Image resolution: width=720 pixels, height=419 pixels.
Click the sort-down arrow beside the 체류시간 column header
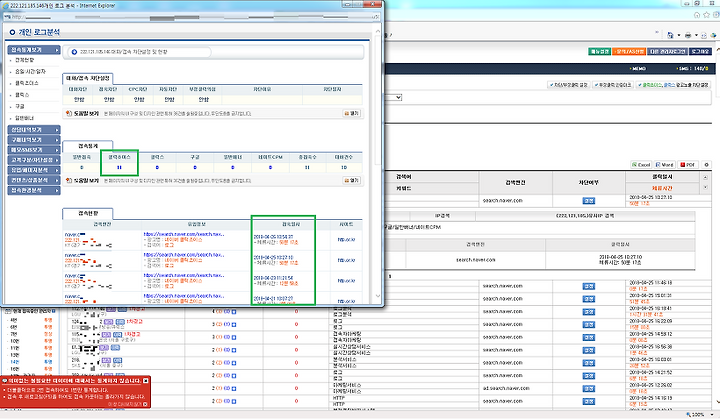pyautogui.click(x=706, y=187)
